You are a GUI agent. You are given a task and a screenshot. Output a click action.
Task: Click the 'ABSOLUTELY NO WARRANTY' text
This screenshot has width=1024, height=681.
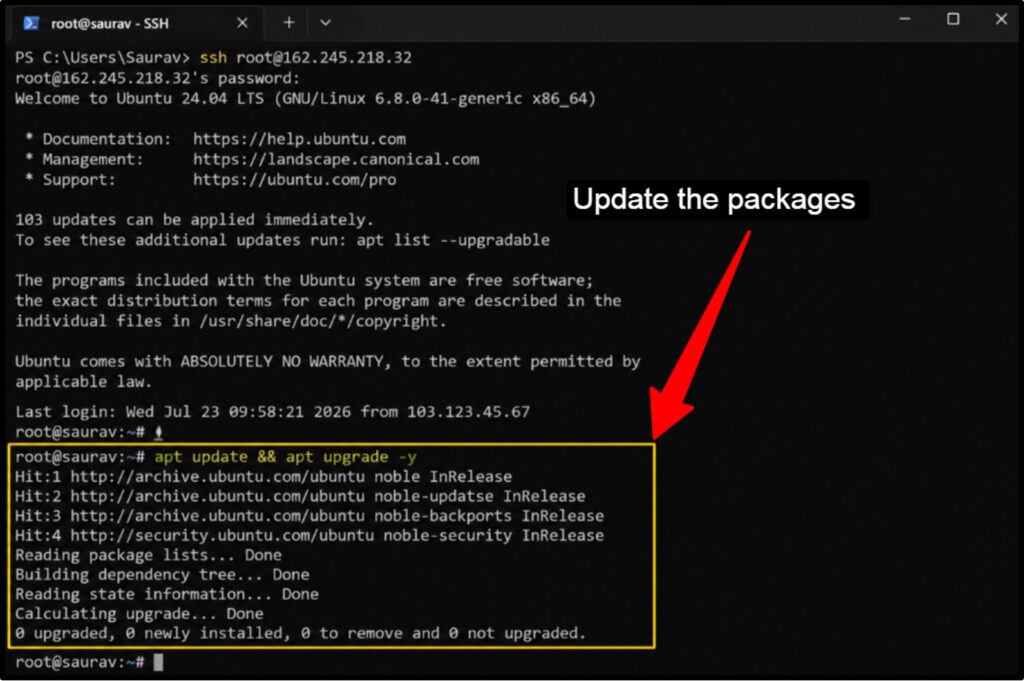click(282, 362)
